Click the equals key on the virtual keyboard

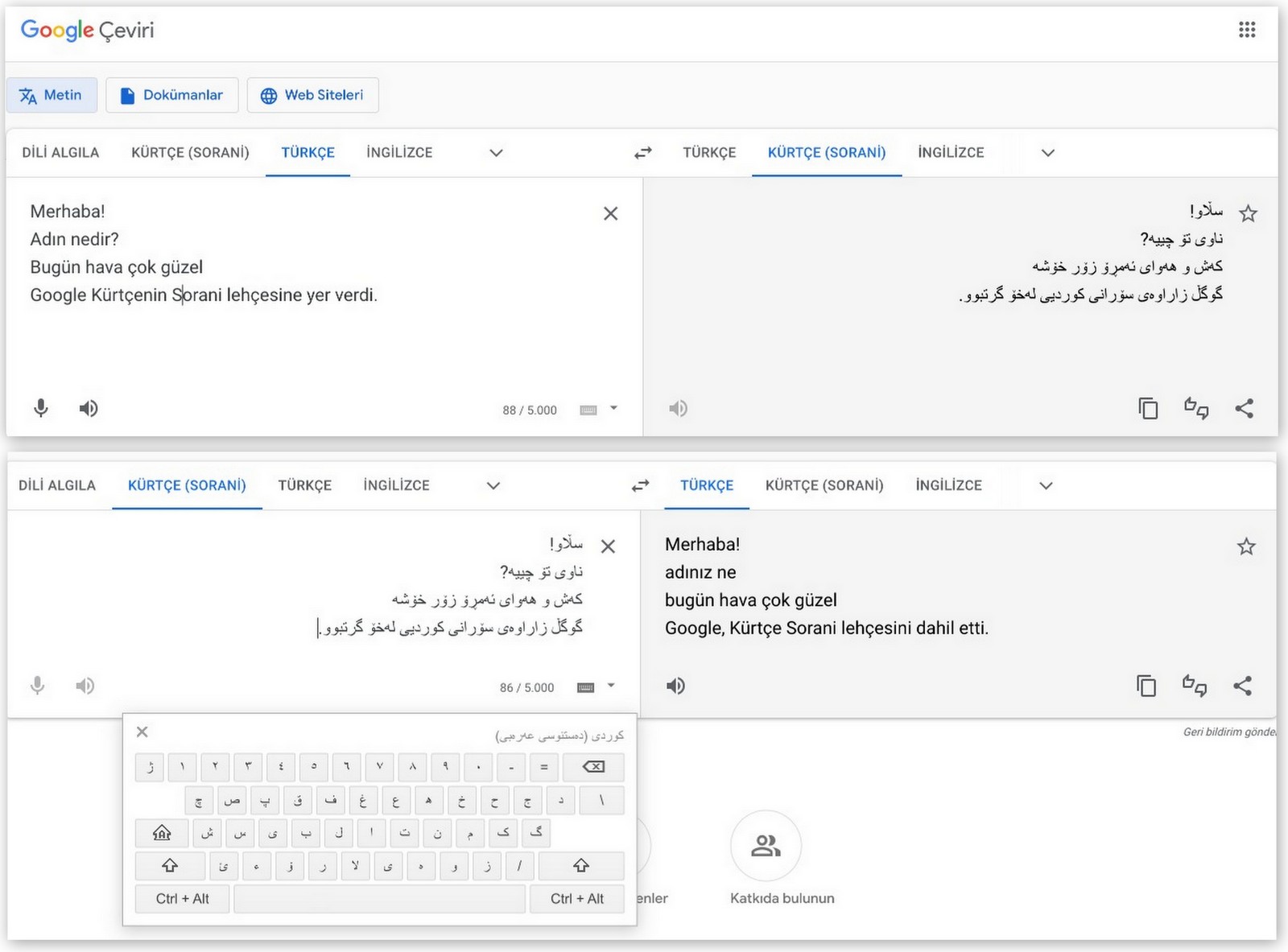(x=544, y=767)
